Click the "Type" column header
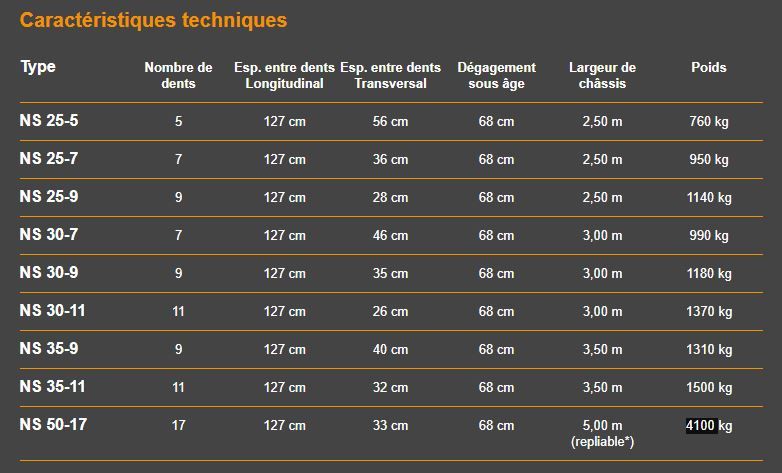Screen dimensions: 782x473 38,67
